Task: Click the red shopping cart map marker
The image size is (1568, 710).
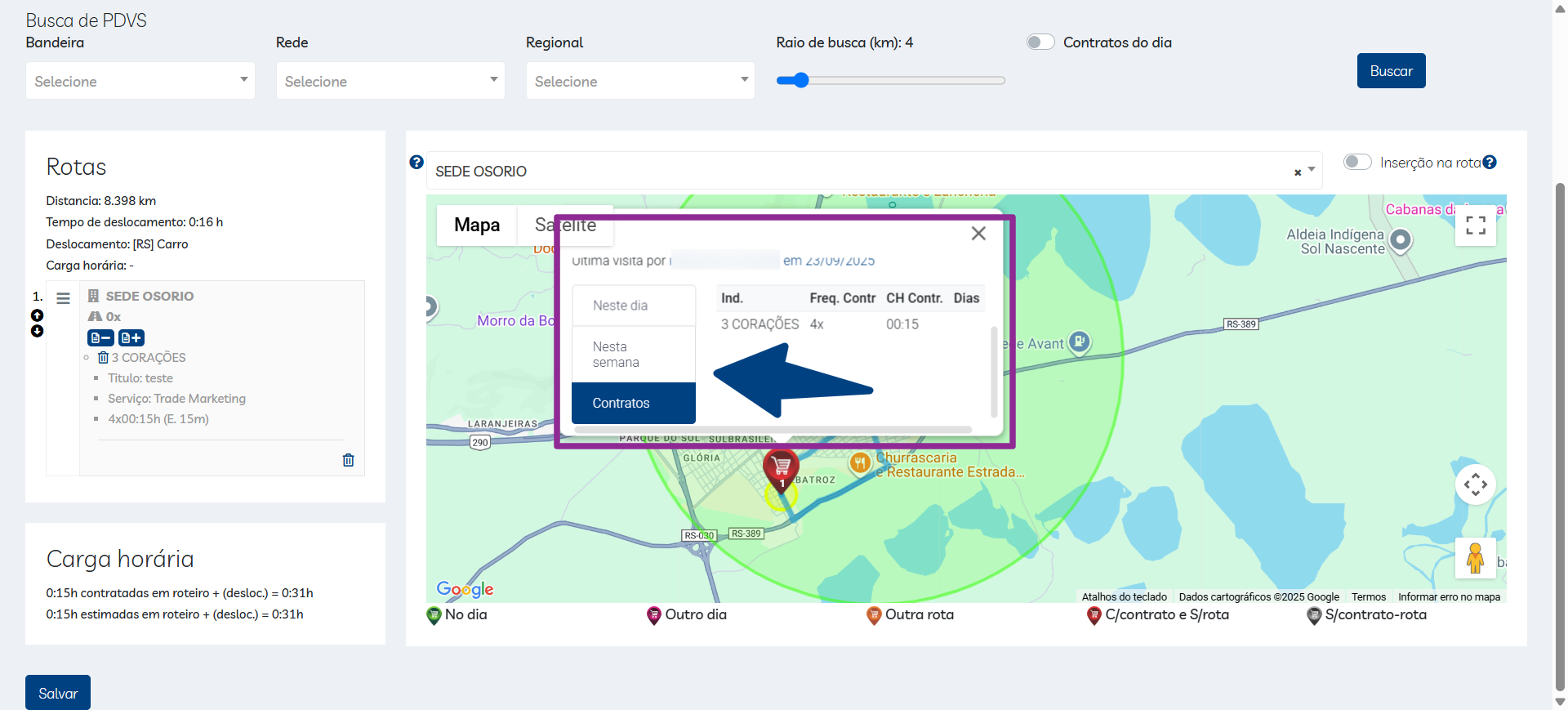Action: tap(781, 469)
